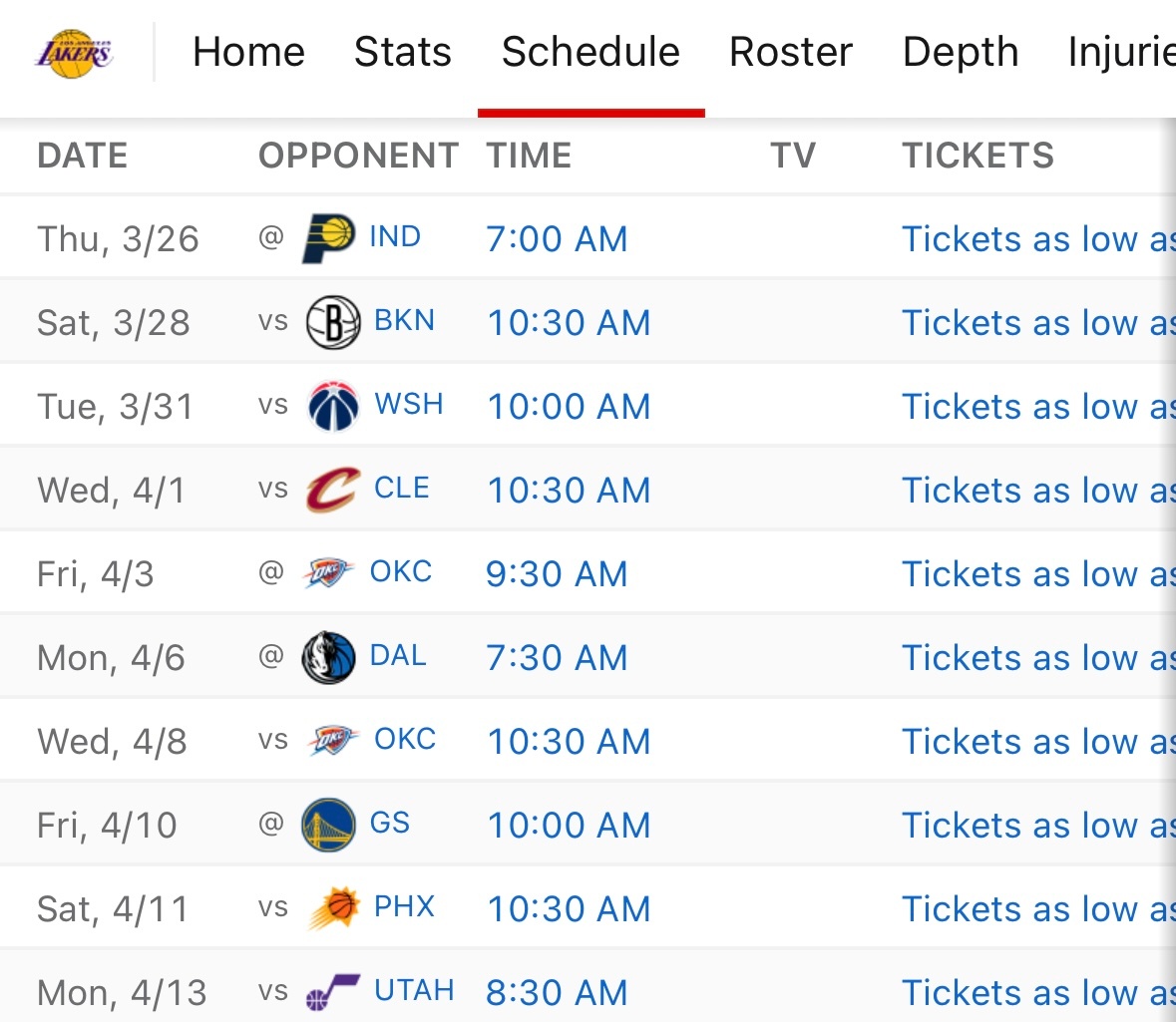
Task: Click the OKC team link on Fri 4/3
Action: (x=401, y=572)
